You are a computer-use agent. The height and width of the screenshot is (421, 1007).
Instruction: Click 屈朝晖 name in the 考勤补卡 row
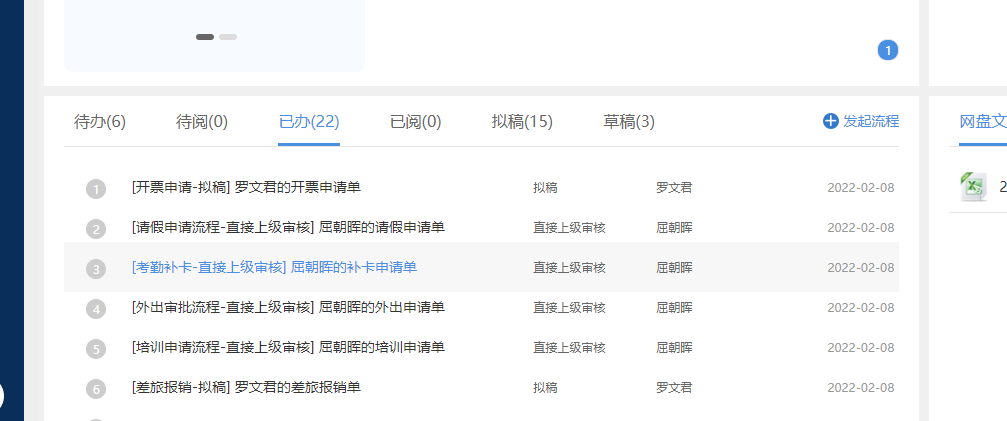click(674, 268)
